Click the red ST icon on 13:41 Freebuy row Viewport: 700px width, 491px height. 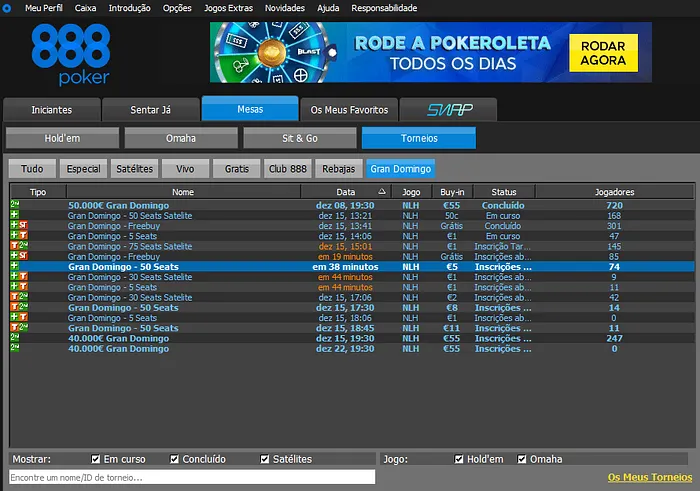[x=24, y=225]
